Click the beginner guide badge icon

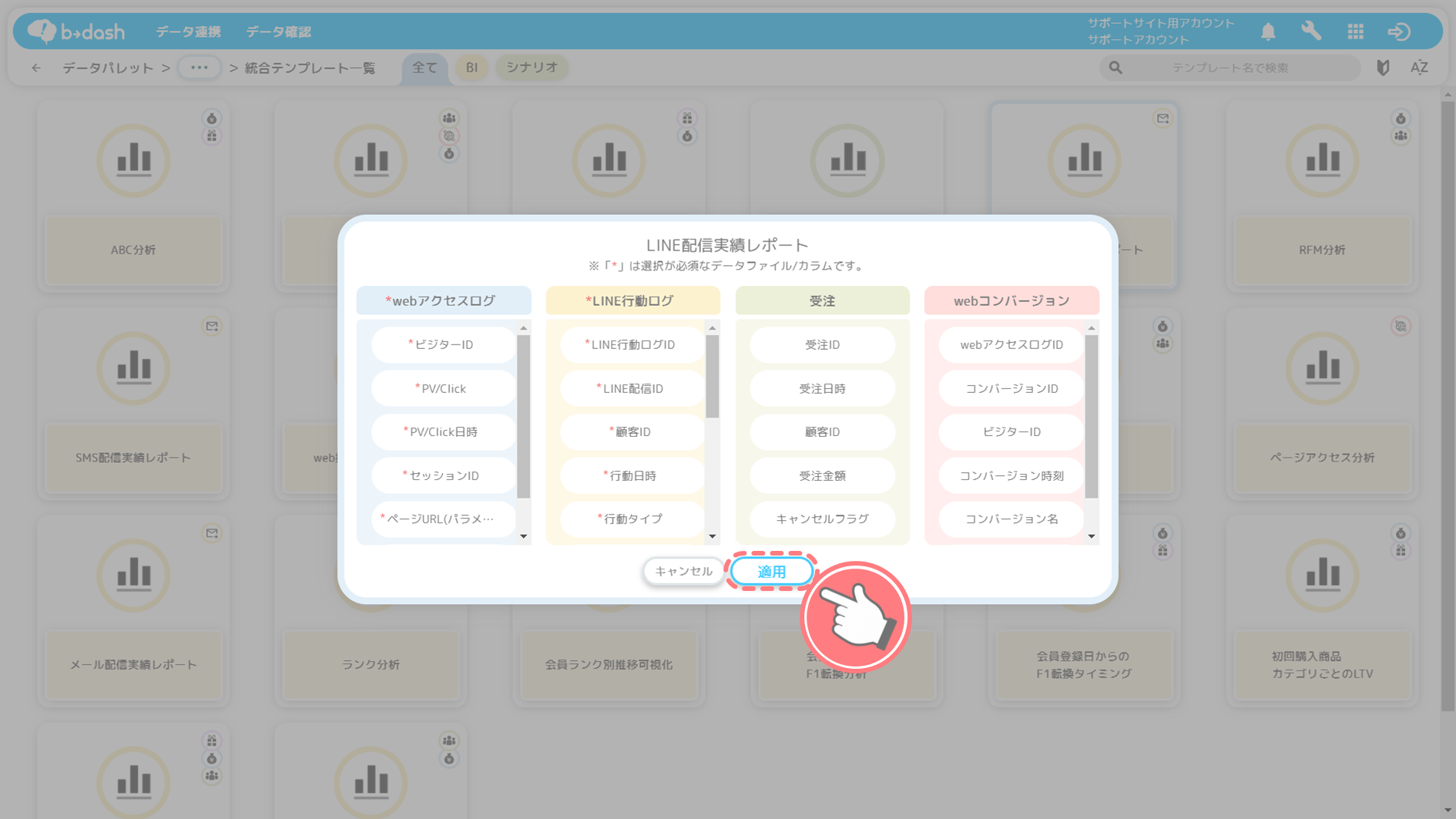click(1384, 68)
